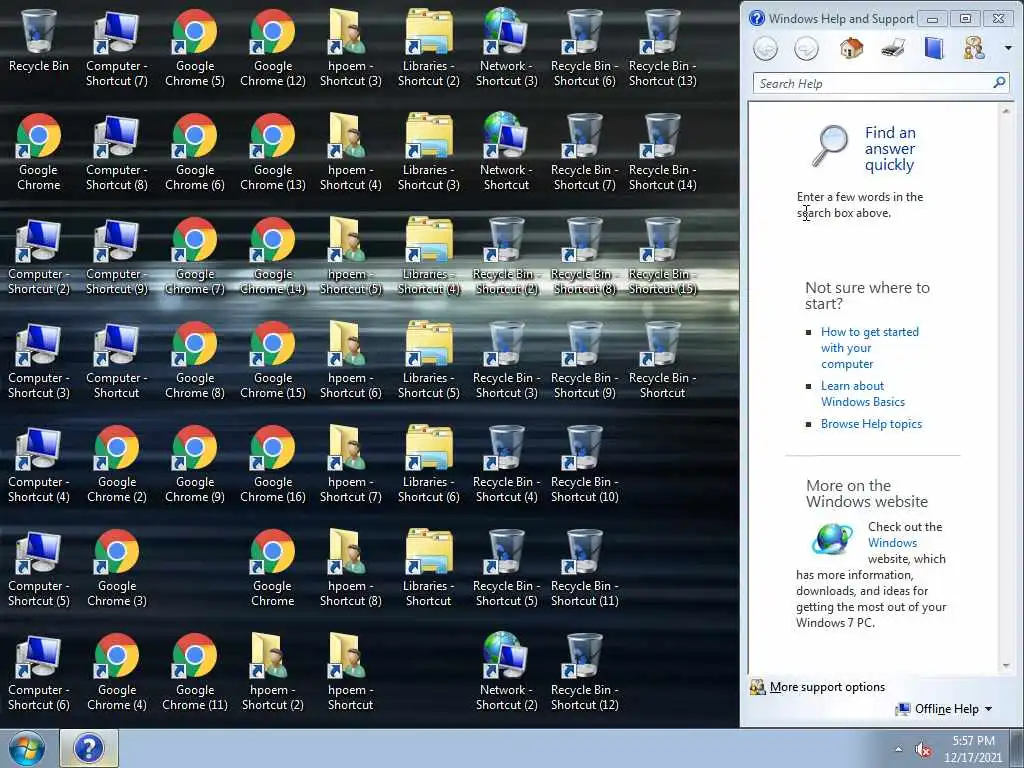Select Recycle Bin - Shortcut icon
This screenshot has height=768, width=1024.
point(662,360)
